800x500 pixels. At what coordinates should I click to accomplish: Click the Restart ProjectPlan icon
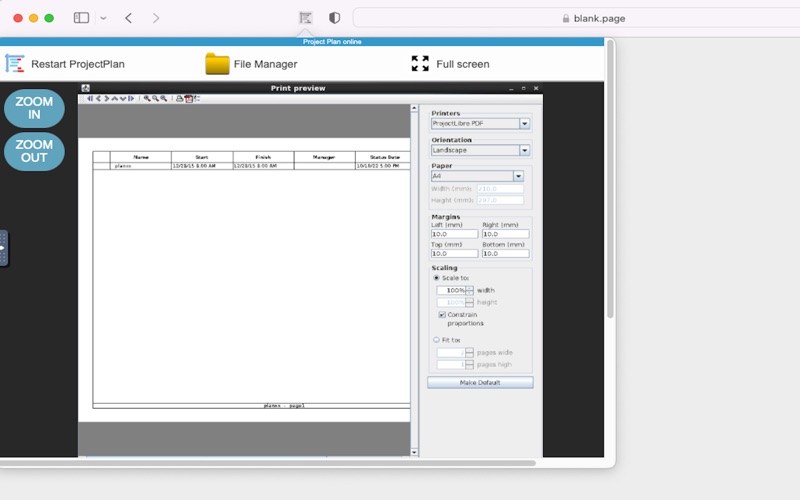coord(15,64)
